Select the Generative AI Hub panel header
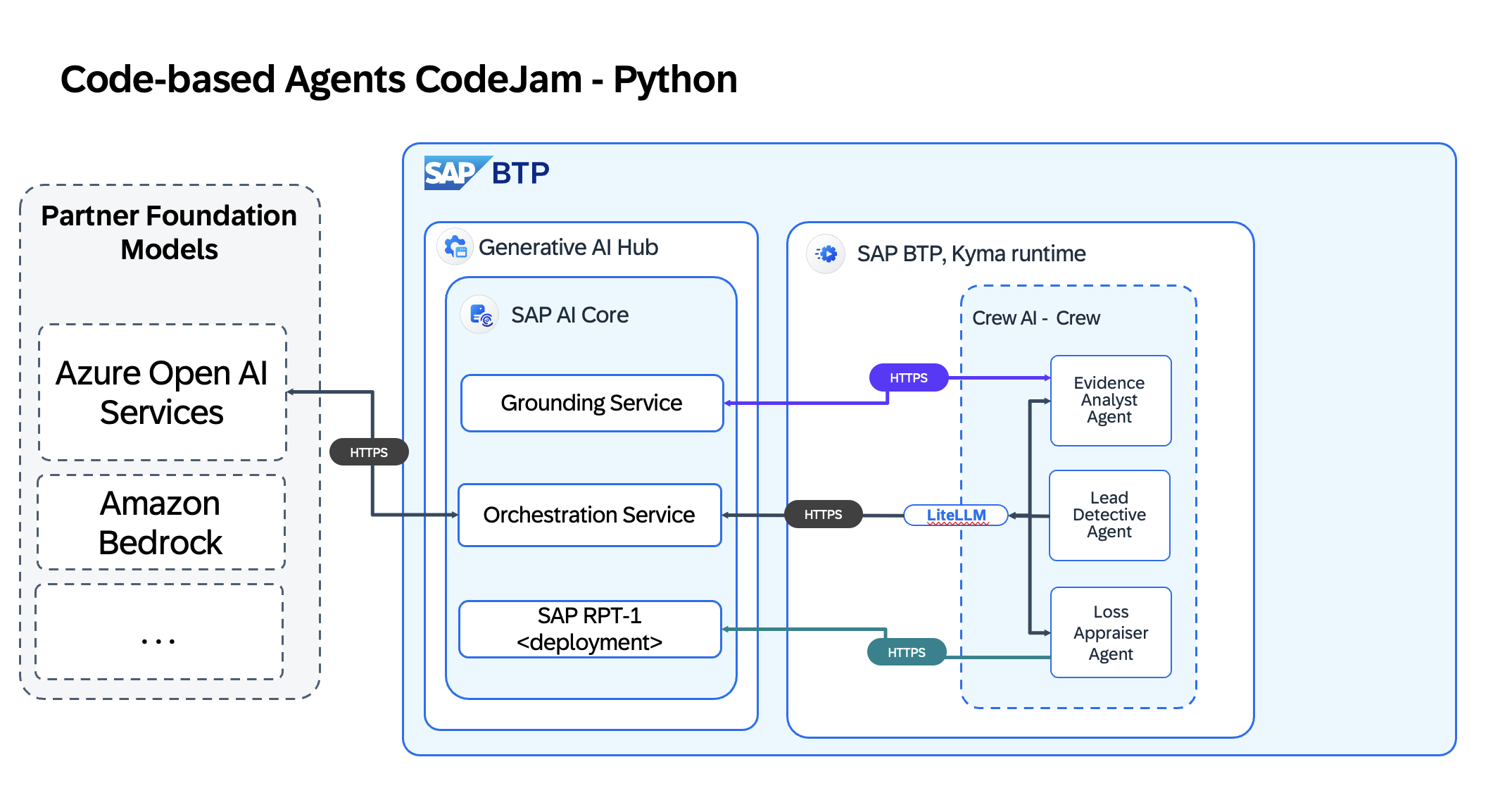Image resolution: width=1512 pixels, height=800 pixels. click(x=569, y=247)
